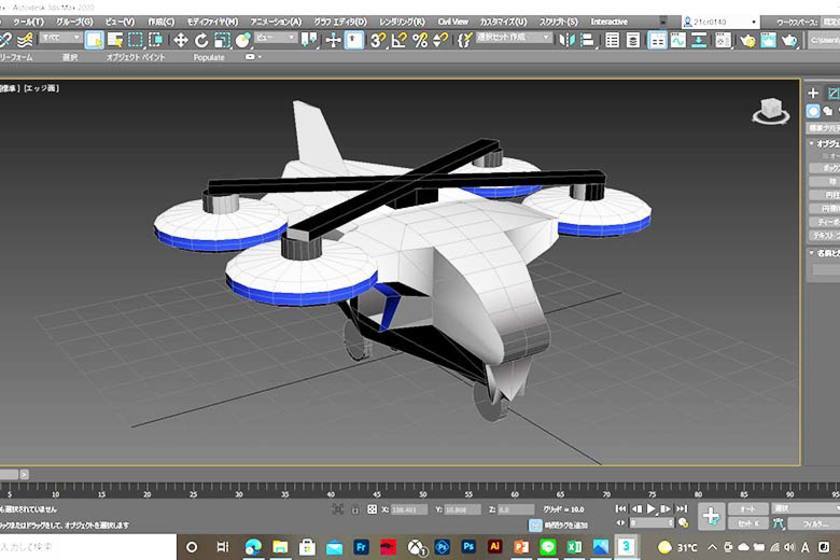Expand the reference coordinate system dropdown
This screenshot has height=560, width=840.
click(x=276, y=39)
